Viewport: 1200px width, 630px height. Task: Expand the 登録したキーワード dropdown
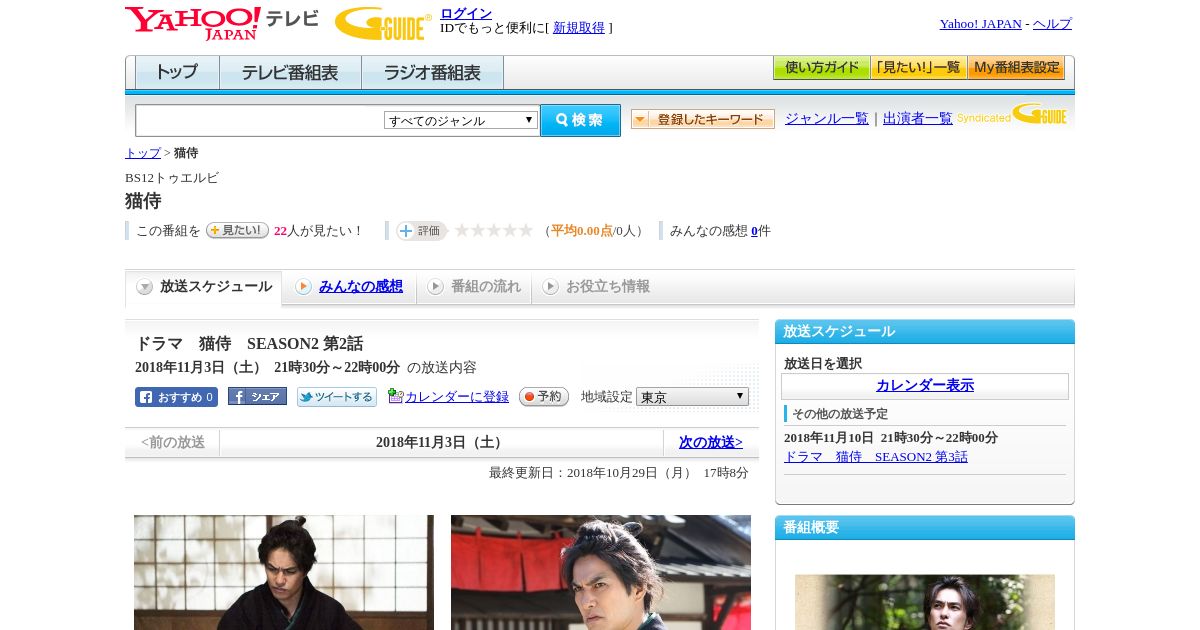(703, 119)
